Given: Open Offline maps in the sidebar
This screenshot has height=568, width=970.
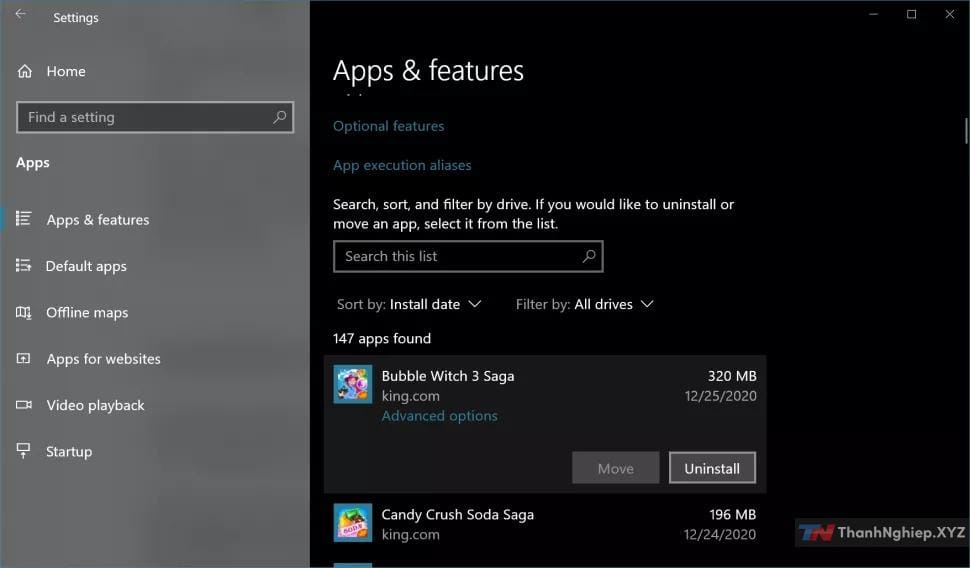Looking at the screenshot, I should (87, 312).
